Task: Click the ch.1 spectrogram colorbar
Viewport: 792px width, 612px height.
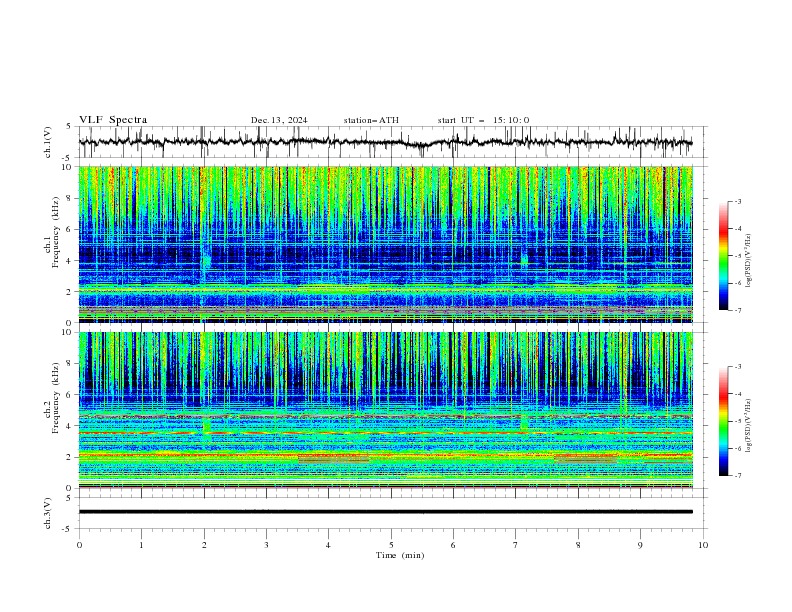Action: click(x=723, y=256)
